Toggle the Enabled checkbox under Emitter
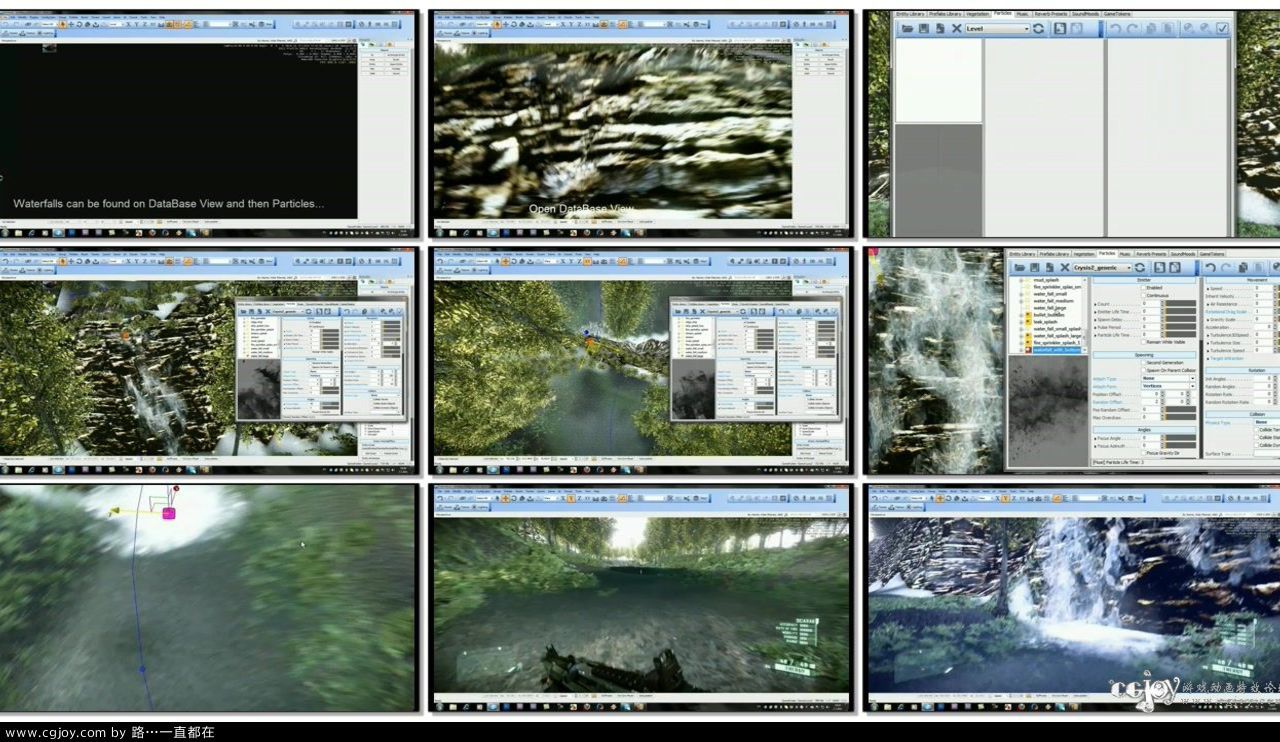Screen dimensions: 1280x742 [x=1144, y=288]
